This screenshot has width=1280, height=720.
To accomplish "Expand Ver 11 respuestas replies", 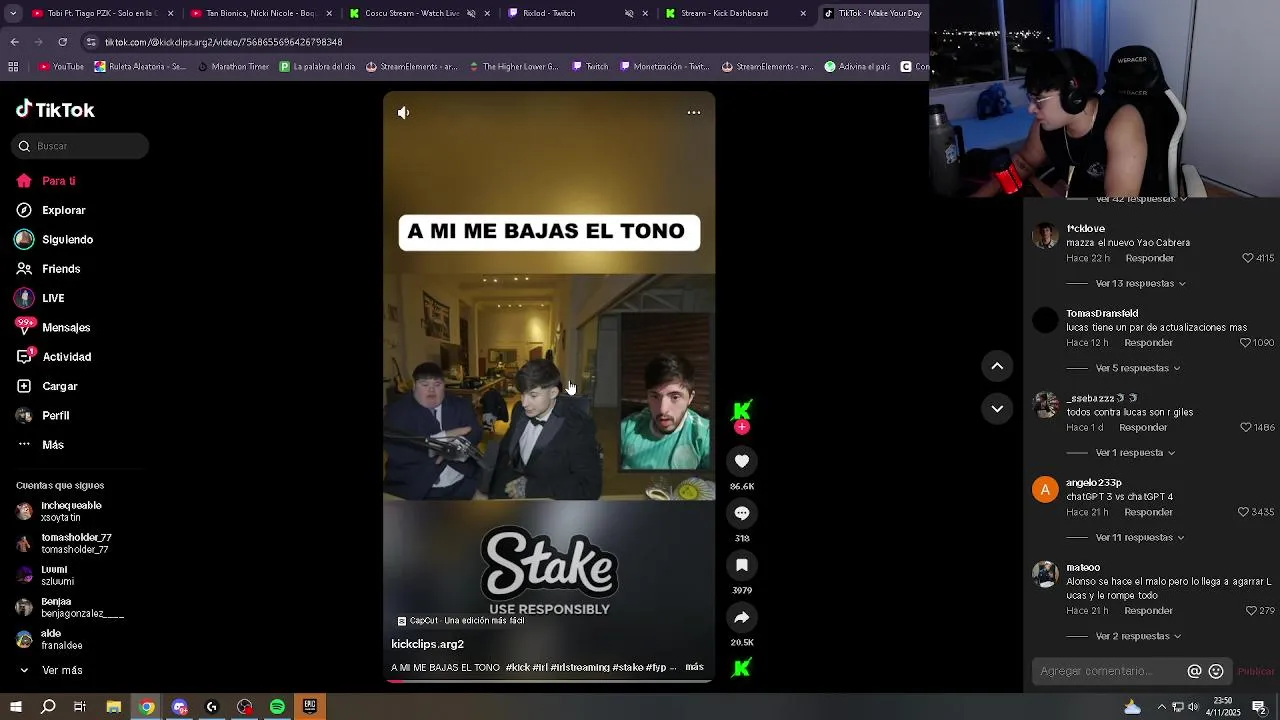I will (1140, 537).
